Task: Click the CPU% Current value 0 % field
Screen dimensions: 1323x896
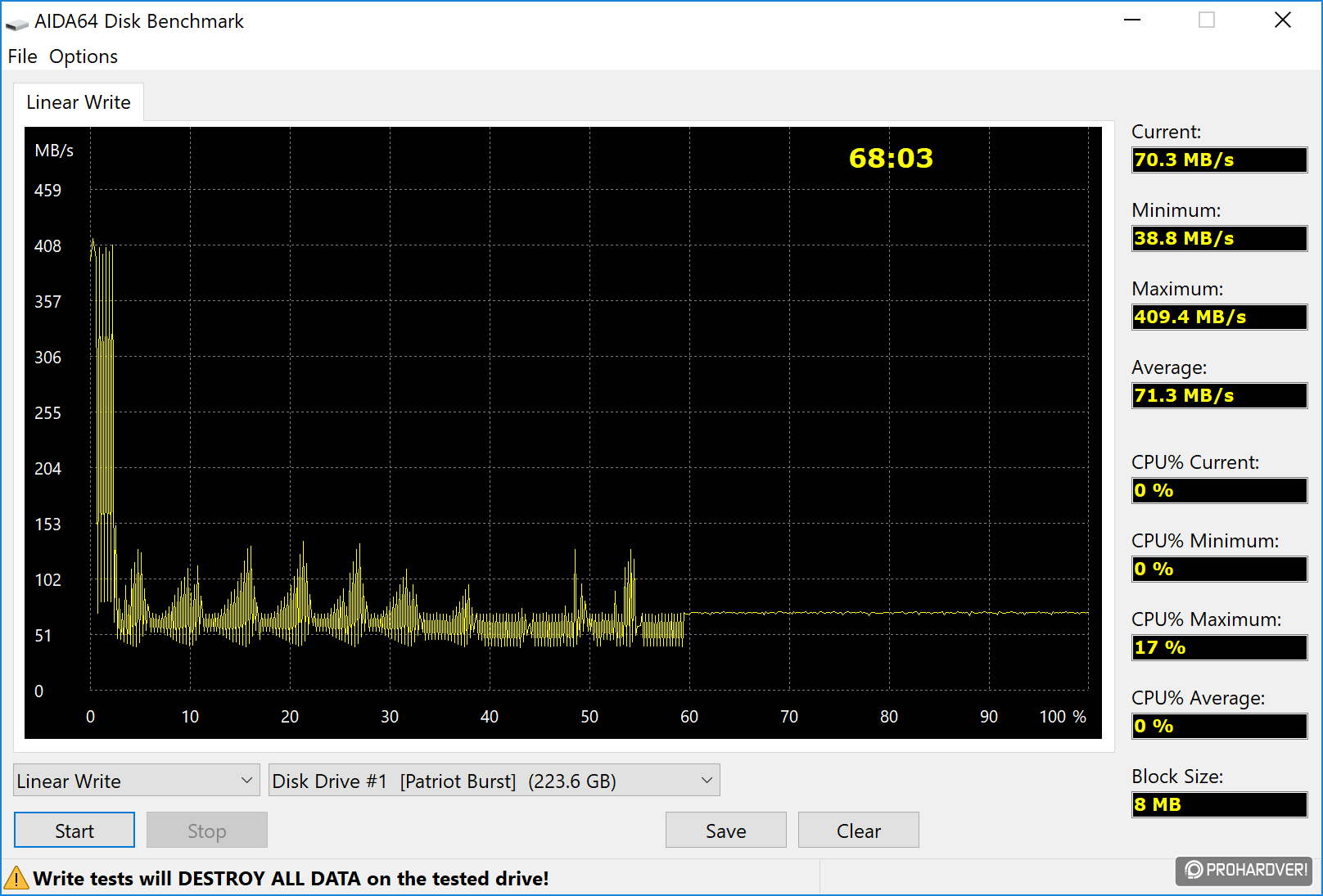Action: point(1219,490)
